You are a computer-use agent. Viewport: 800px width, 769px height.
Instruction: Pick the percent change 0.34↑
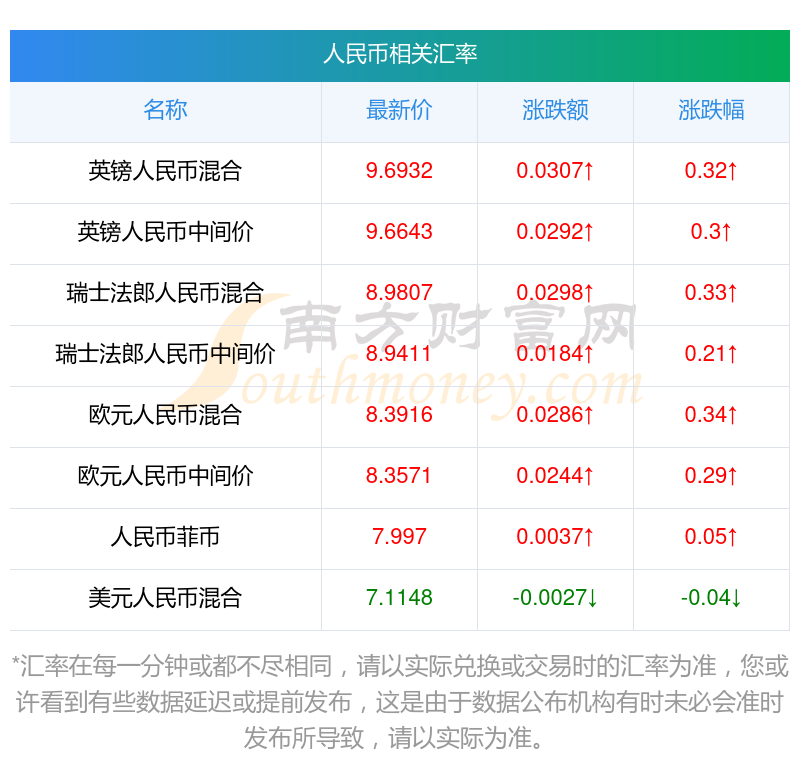point(711,415)
